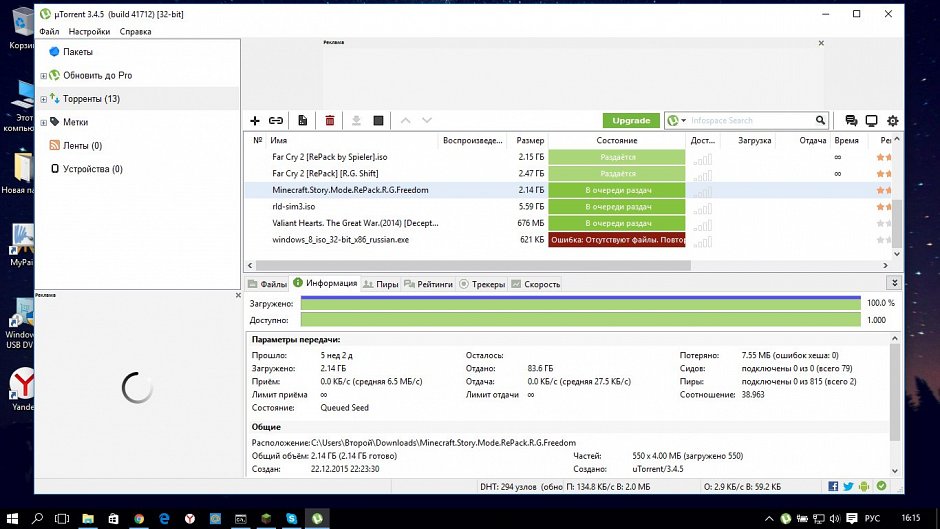Click Move Down Queue arrow icon
Viewport: 940px width, 529px height.
click(x=427, y=121)
